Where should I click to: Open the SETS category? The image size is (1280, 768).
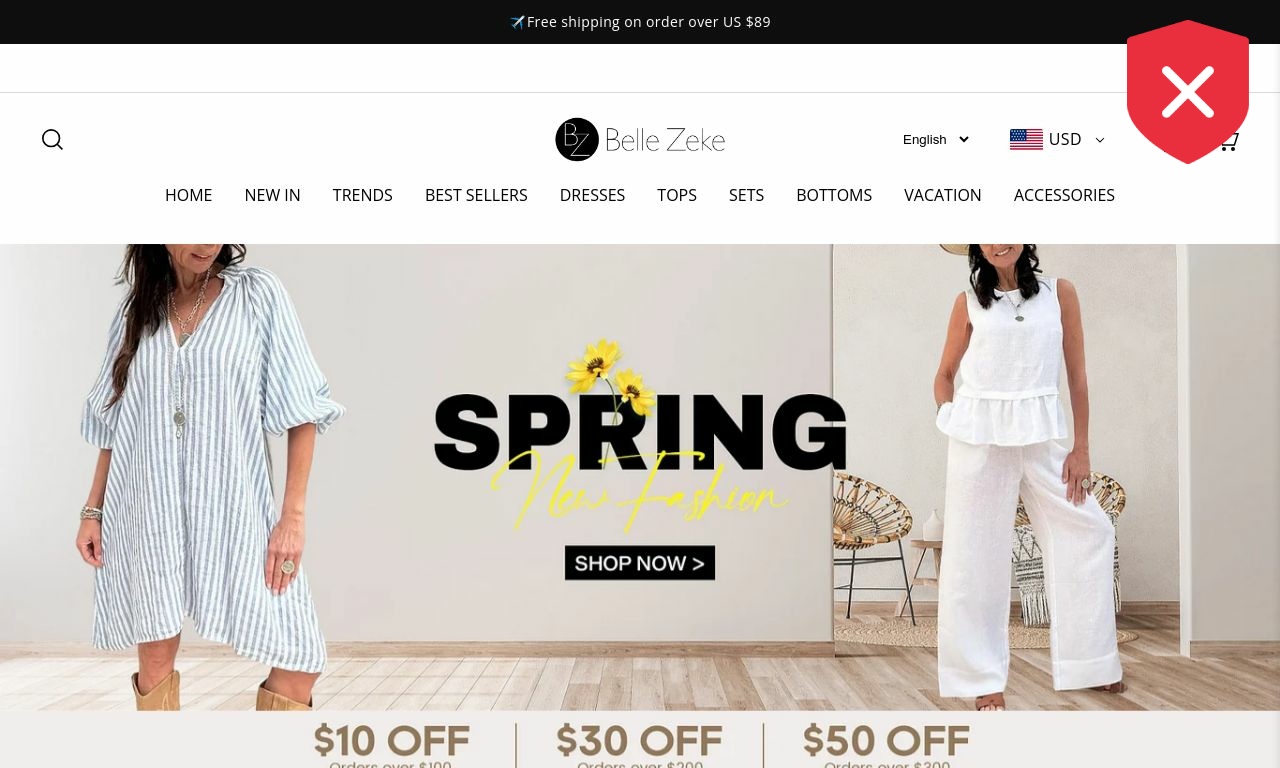pos(746,195)
